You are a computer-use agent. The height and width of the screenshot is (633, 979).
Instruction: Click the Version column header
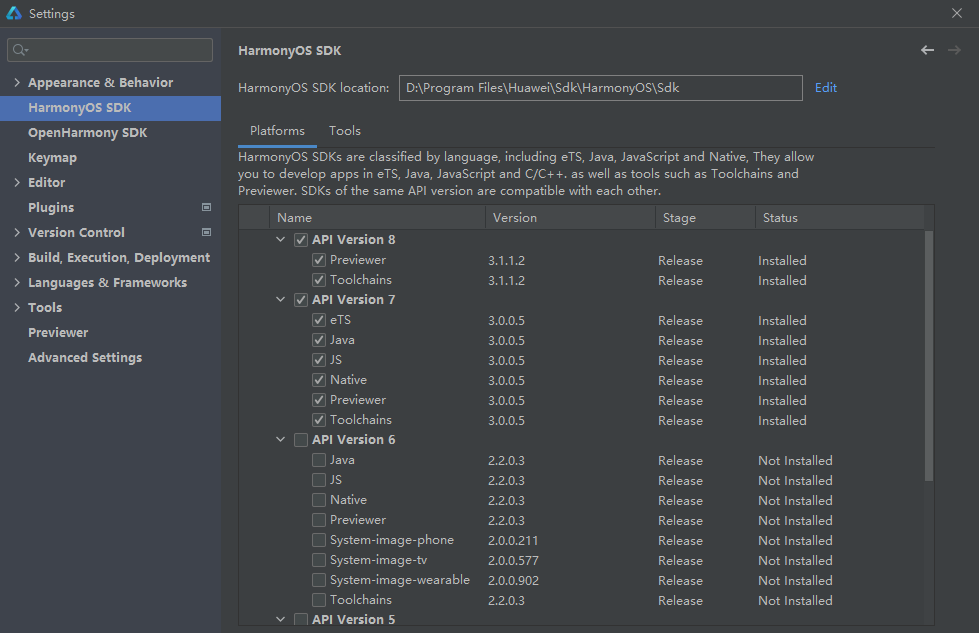570,217
